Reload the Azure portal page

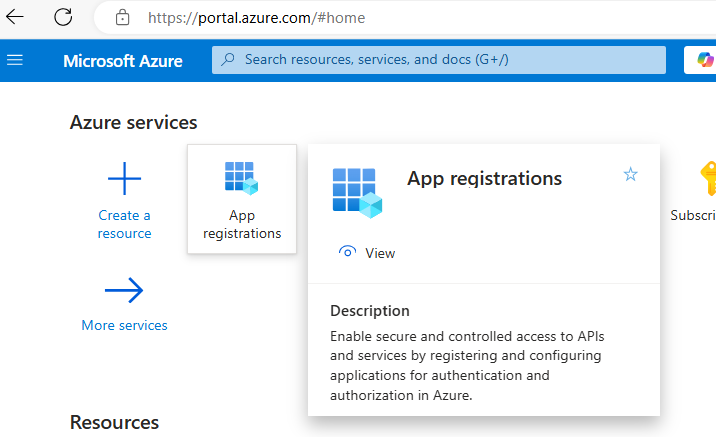pos(63,17)
